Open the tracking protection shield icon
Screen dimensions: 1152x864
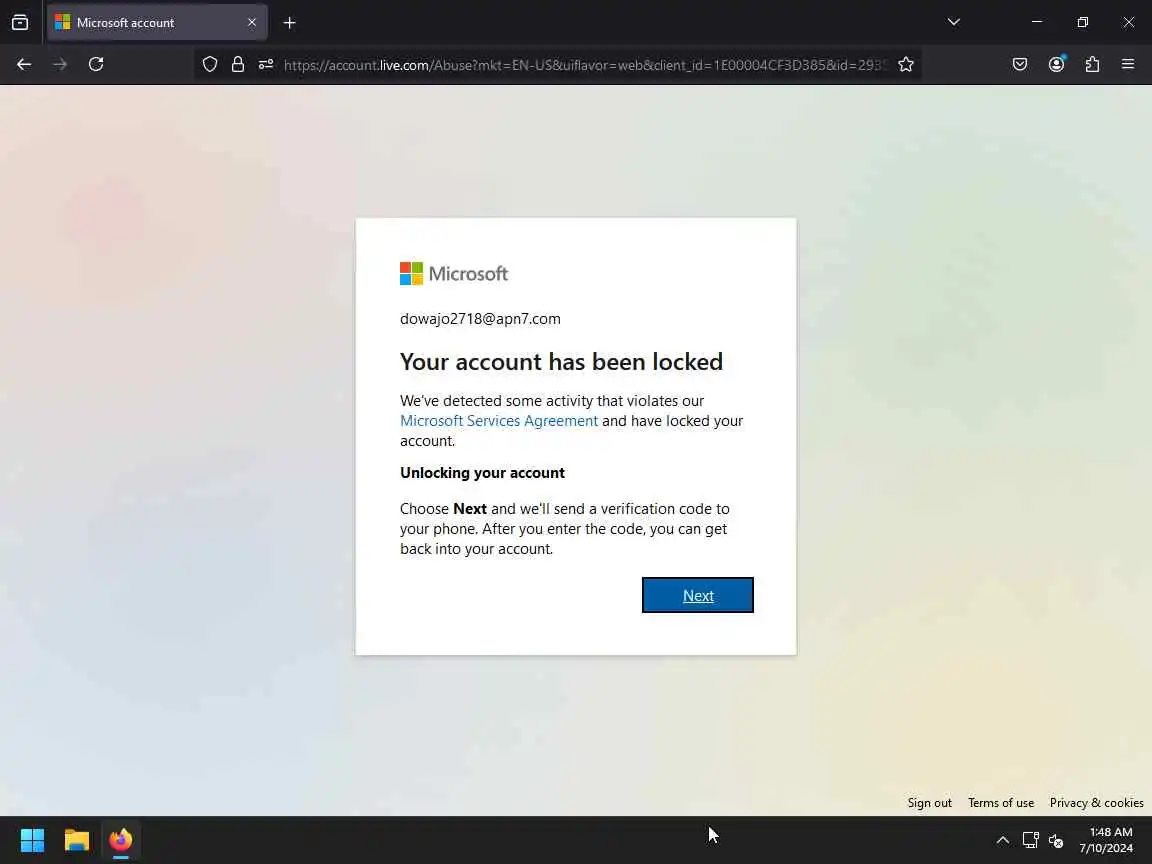pyautogui.click(x=210, y=65)
